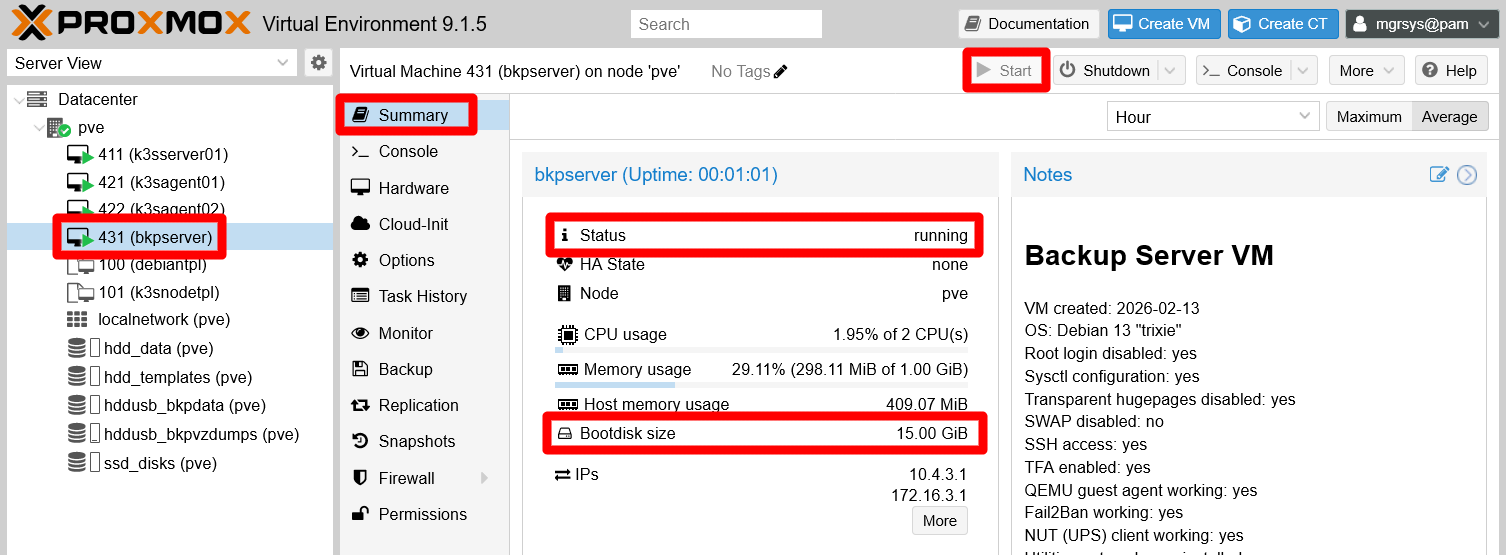Click the Help button
The height and width of the screenshot is (555, 1506).
pos(1449,71)
